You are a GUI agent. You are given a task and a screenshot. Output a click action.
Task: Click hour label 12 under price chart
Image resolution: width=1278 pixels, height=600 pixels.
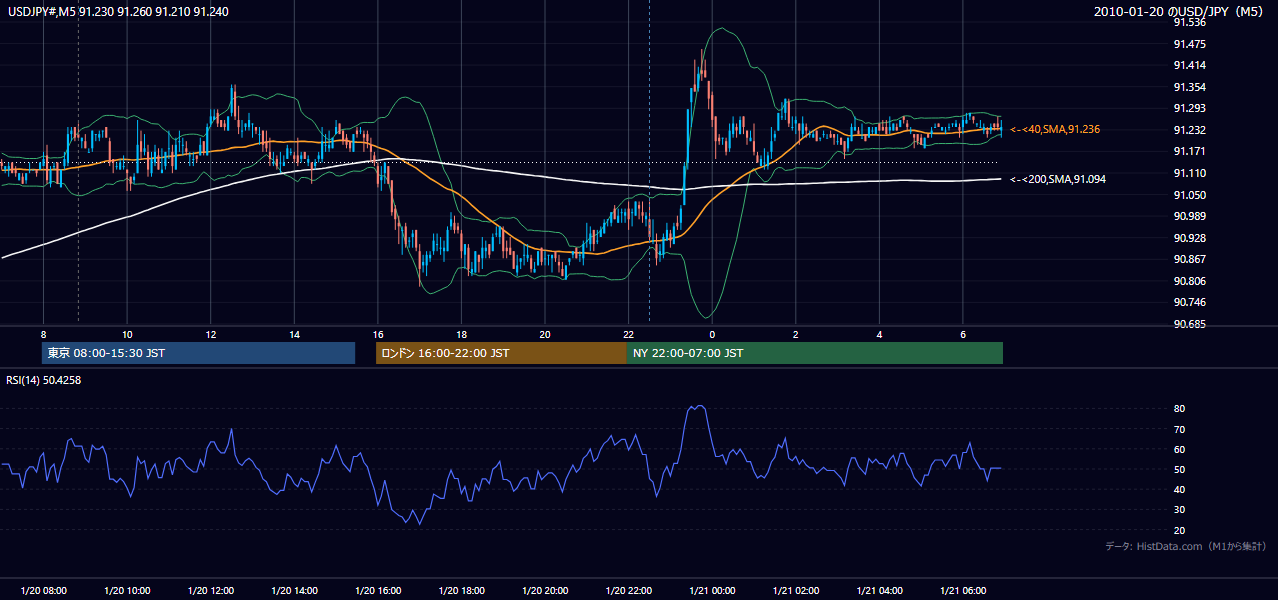211,334
